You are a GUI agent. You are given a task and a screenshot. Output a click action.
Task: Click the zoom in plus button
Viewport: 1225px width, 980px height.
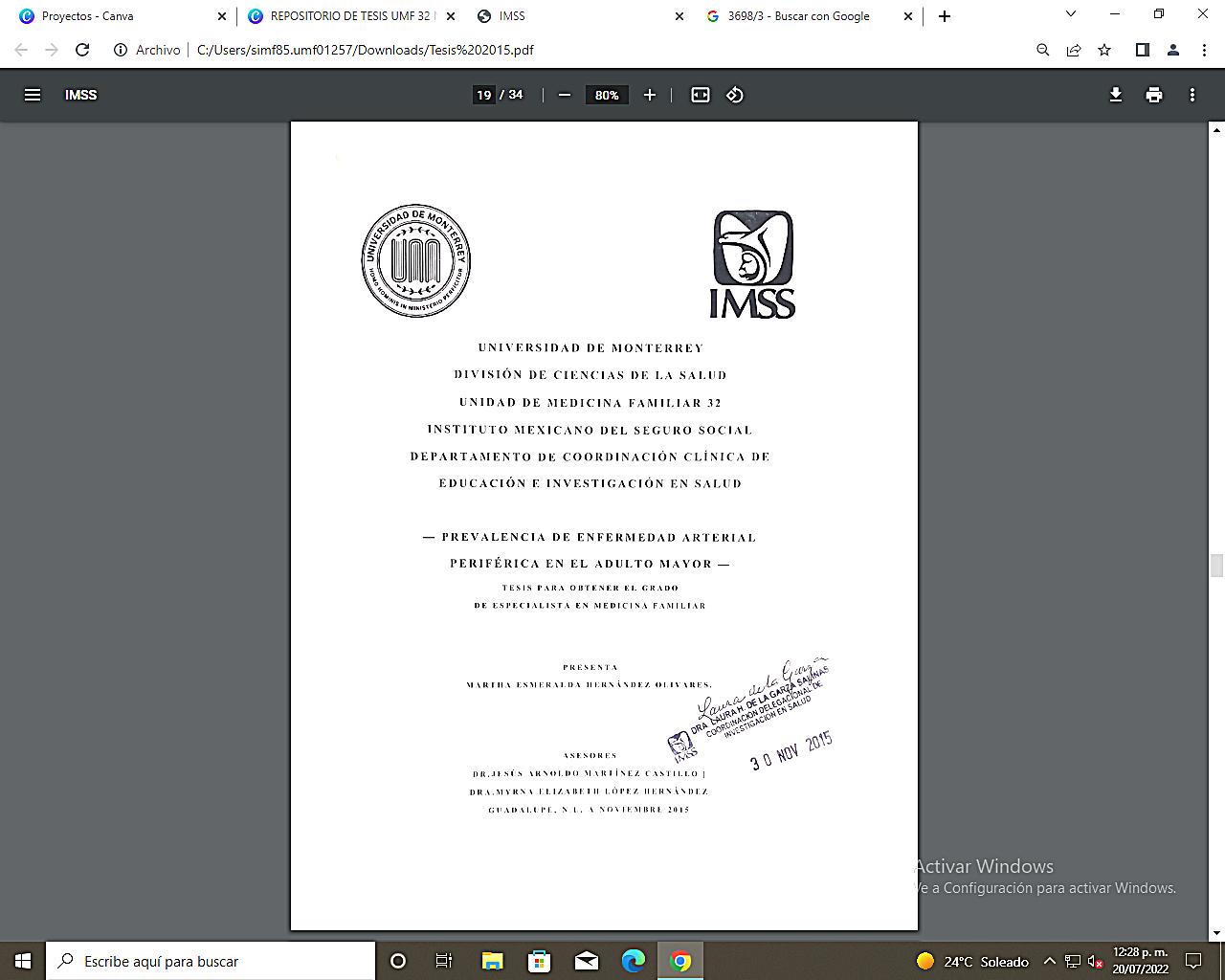650,95
